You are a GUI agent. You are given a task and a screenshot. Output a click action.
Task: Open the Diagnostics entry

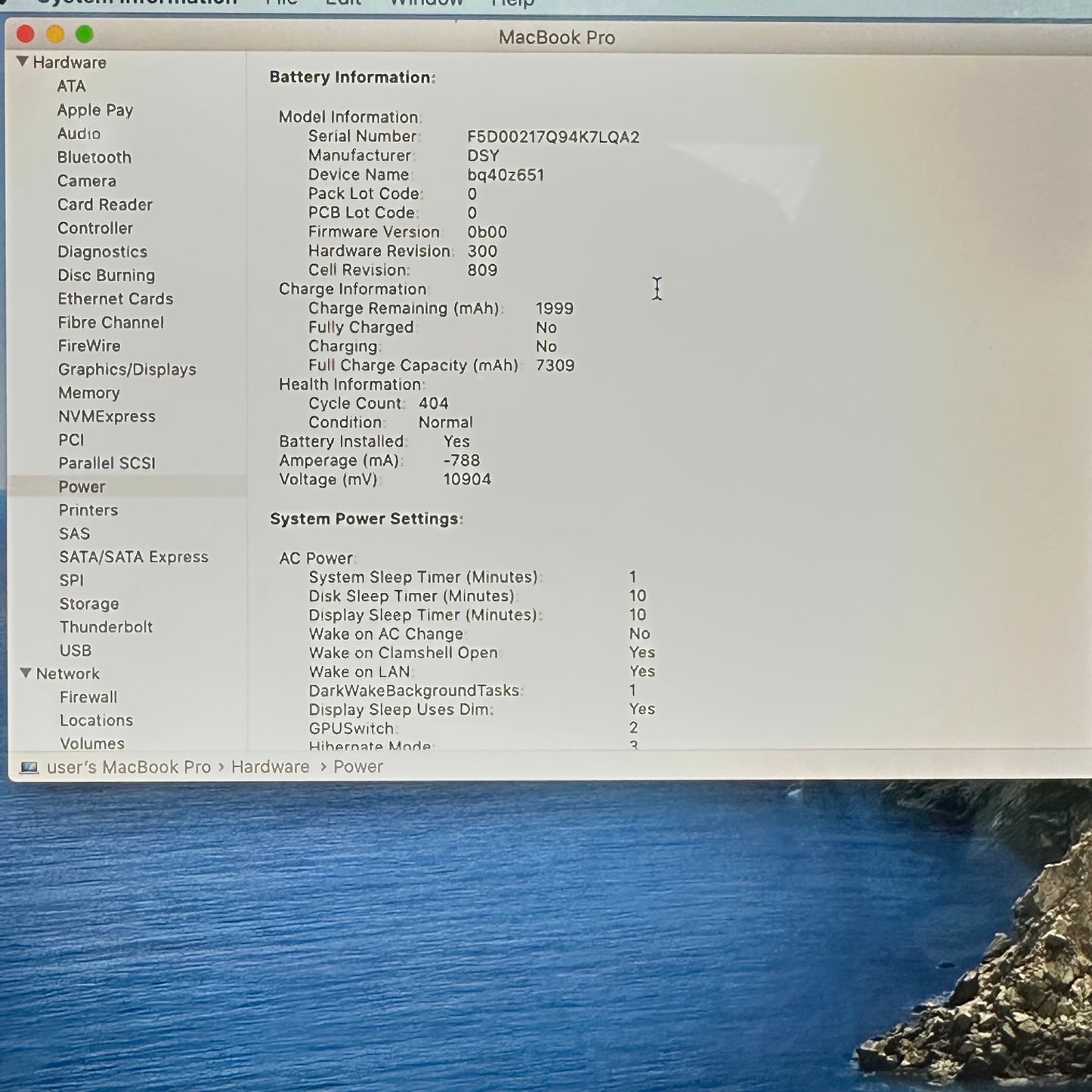click(x=103, y=252)
